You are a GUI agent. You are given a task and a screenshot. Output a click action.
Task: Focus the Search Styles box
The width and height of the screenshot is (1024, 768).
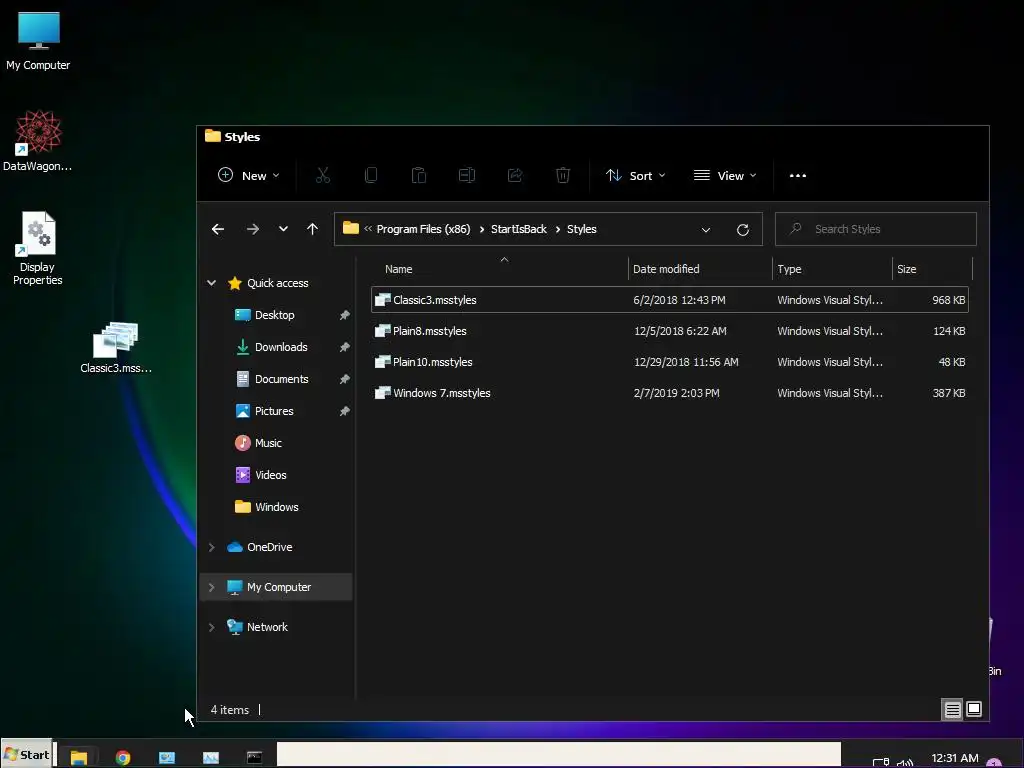[x=875, y=229]
